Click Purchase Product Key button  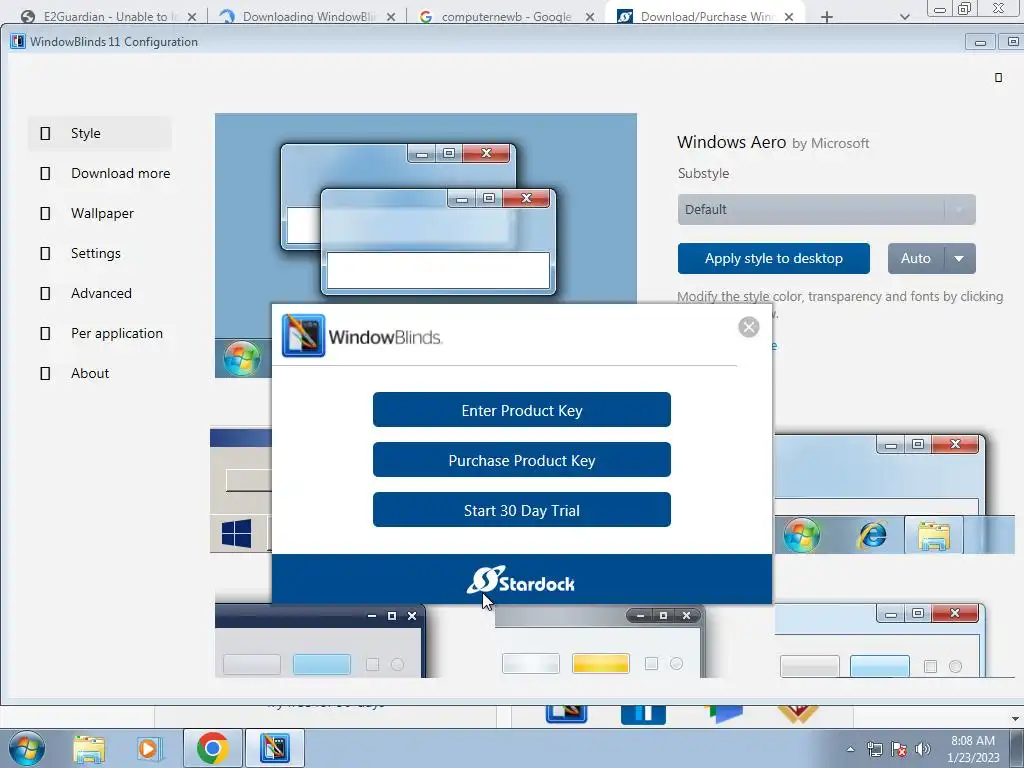click(521, 460)
